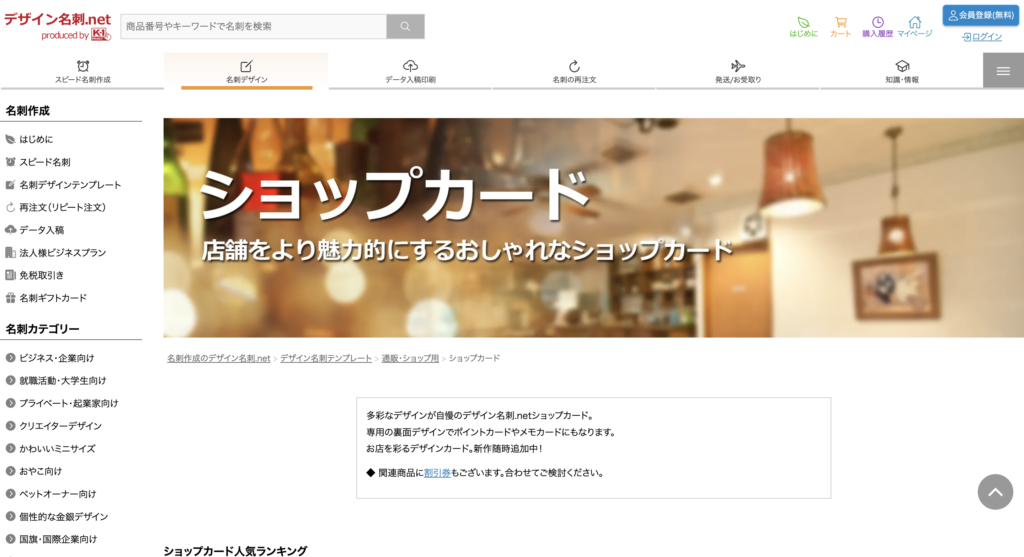Open the 購入履歴 clock icon
The height and width of the screenshot is (557, 1024).
click(x=877, y=27)
